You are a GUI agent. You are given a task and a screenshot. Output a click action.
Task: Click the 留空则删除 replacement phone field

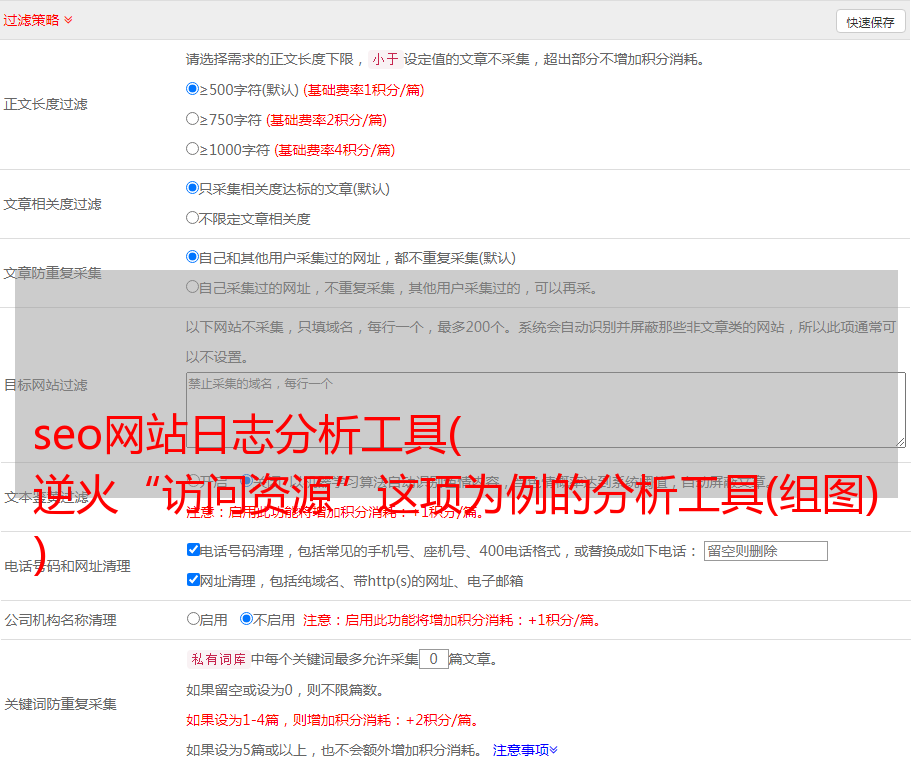pos(765,551)
